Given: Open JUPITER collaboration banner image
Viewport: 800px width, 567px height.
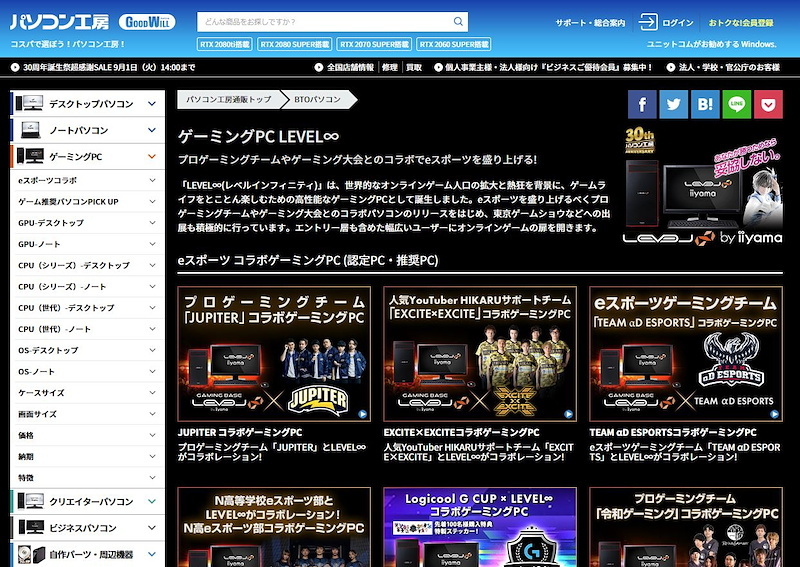Looking at the screenshot, I should coord(274,354).
